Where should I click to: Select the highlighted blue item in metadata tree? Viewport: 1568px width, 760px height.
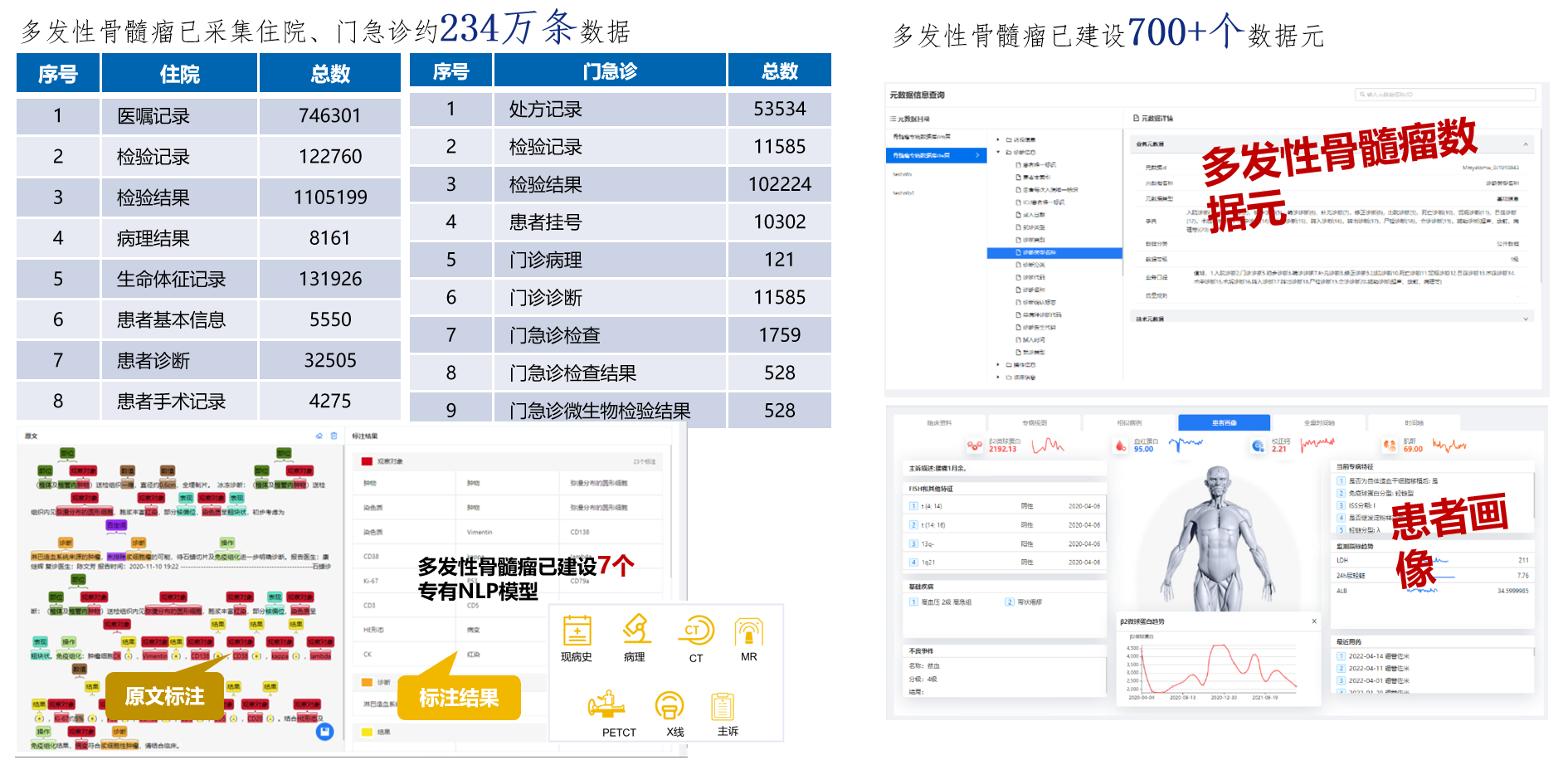point(1054,252)
